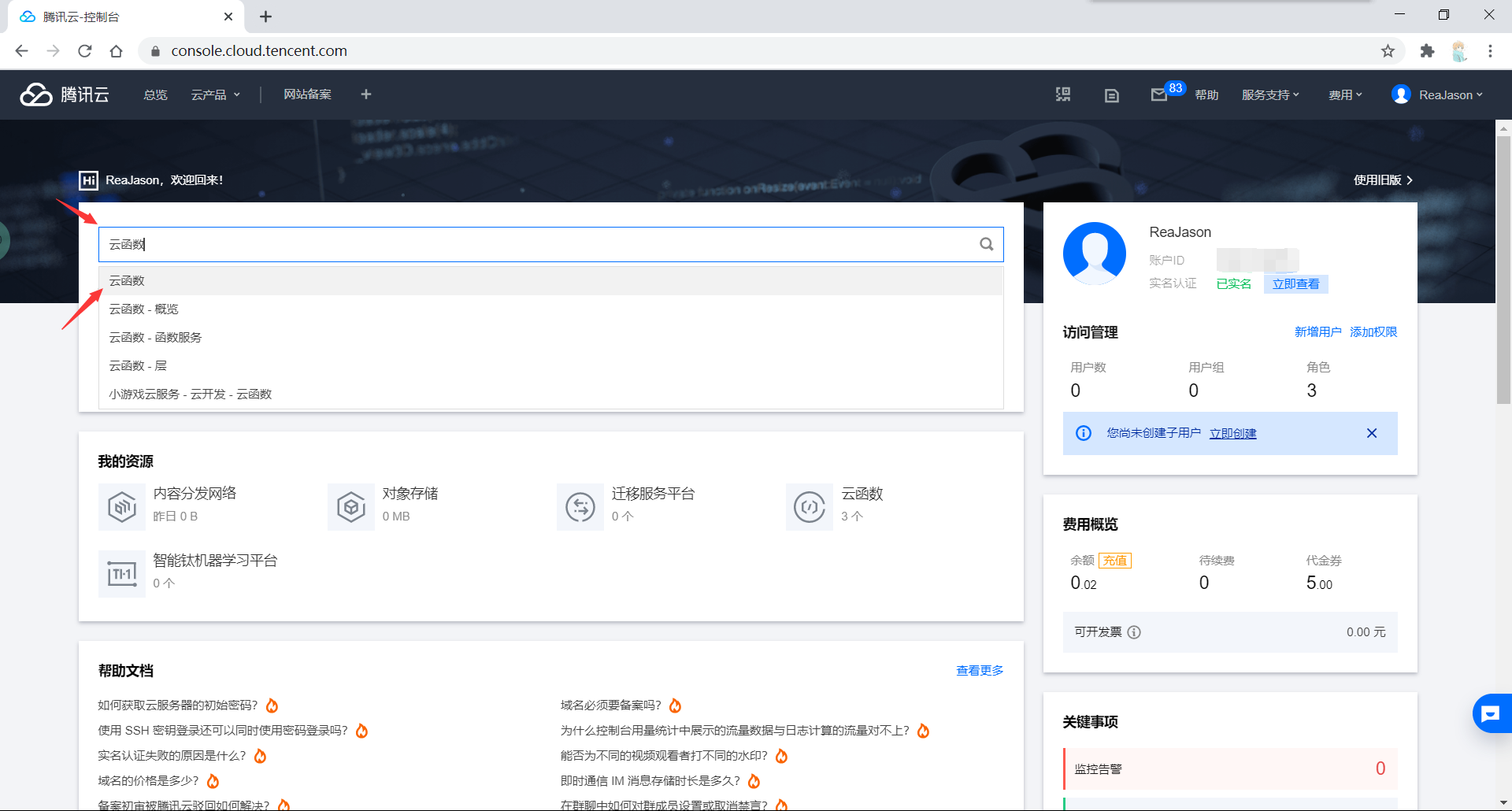Image resolution: width=1512 pixels, height=811 pixels.
Task: Select suggestion 云函数 - 层
Action: 550,366
